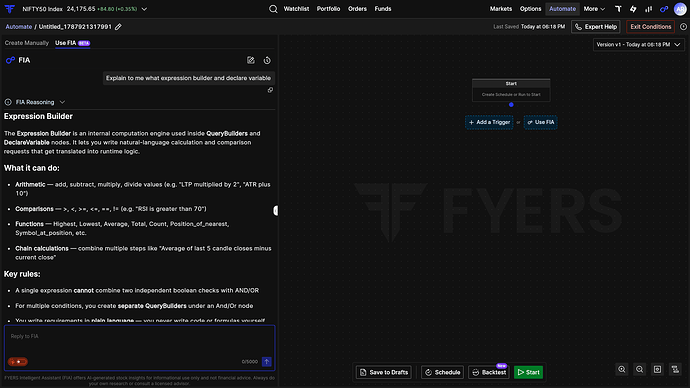
Task: Click the Schedule button
Action: pyautogui.click(x=442, y=372)
